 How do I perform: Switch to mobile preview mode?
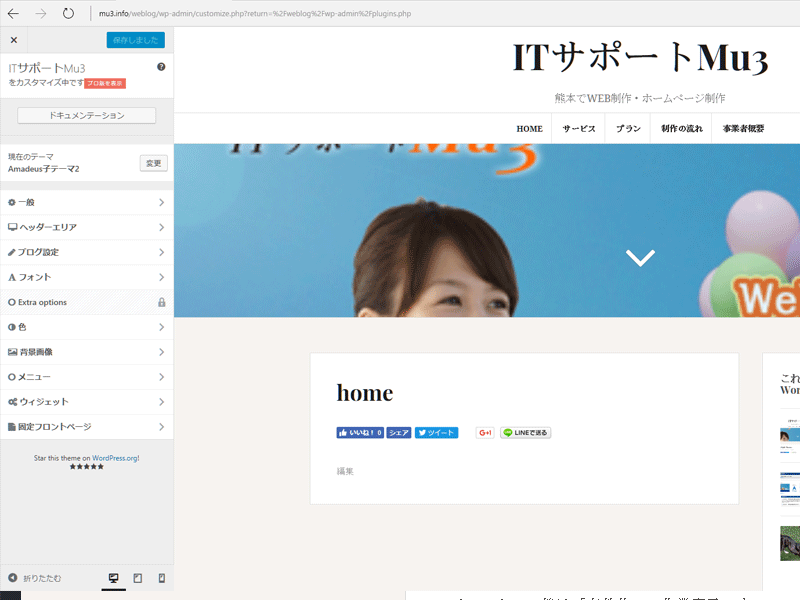coord(162,578)
